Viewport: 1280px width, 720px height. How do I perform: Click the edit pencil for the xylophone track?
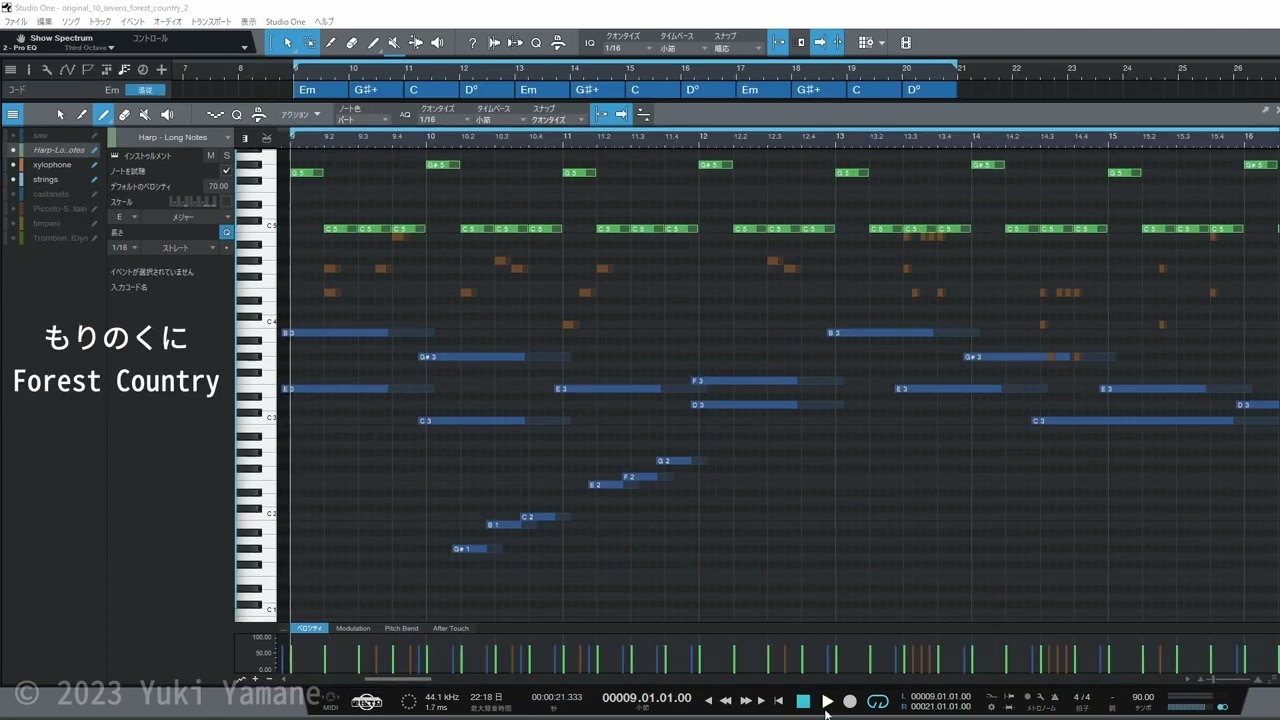tap(95, 165)
